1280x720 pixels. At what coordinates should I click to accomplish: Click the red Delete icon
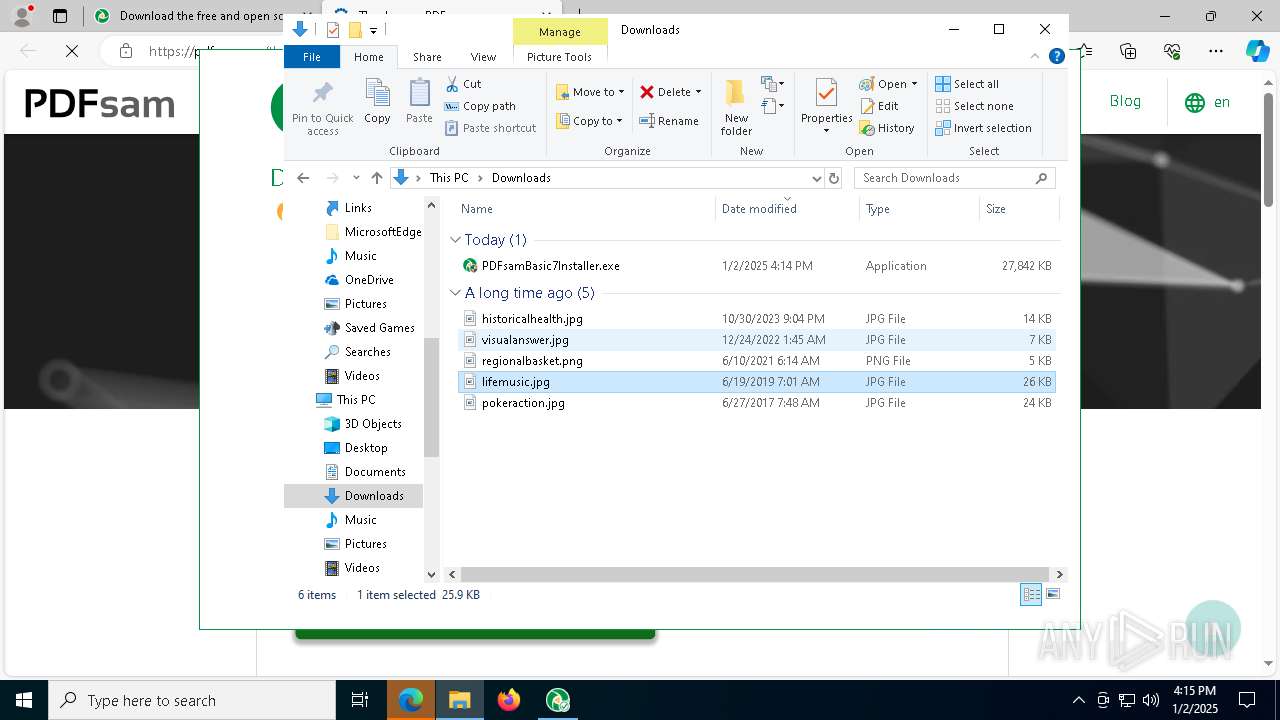click(647, 92)
